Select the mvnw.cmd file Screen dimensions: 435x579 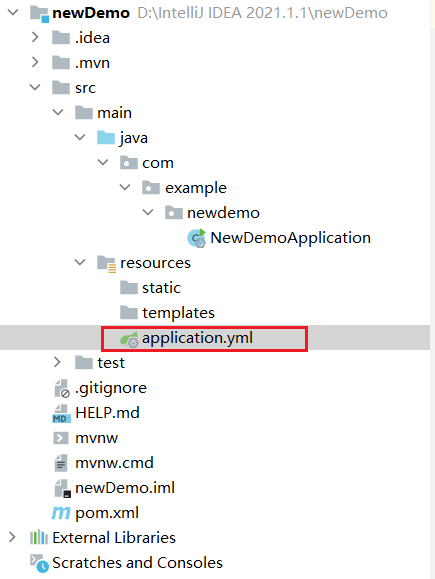pos(104,463)
